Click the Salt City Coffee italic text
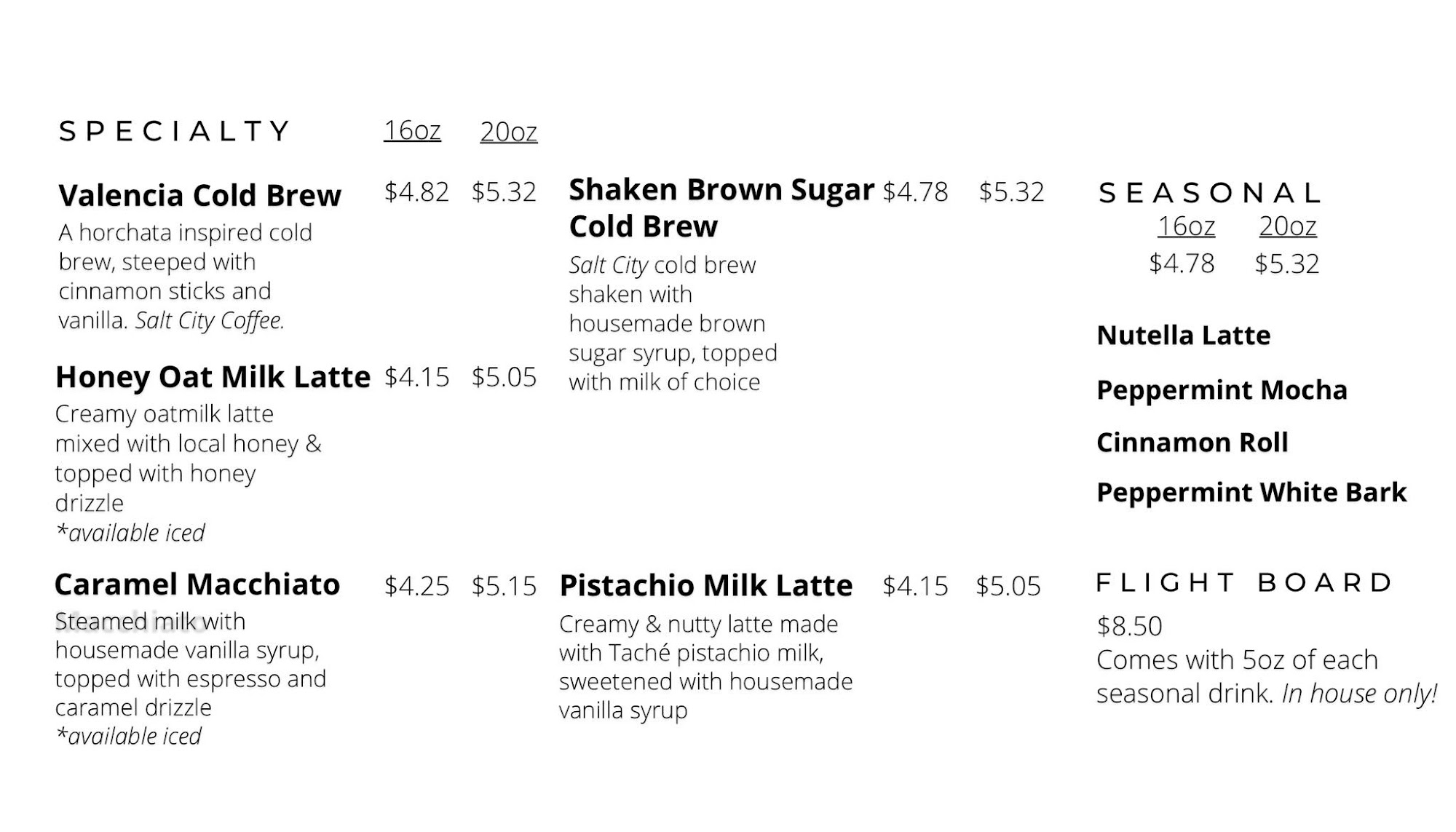This screenshot has width=1456, height=832. pos(210,321)
